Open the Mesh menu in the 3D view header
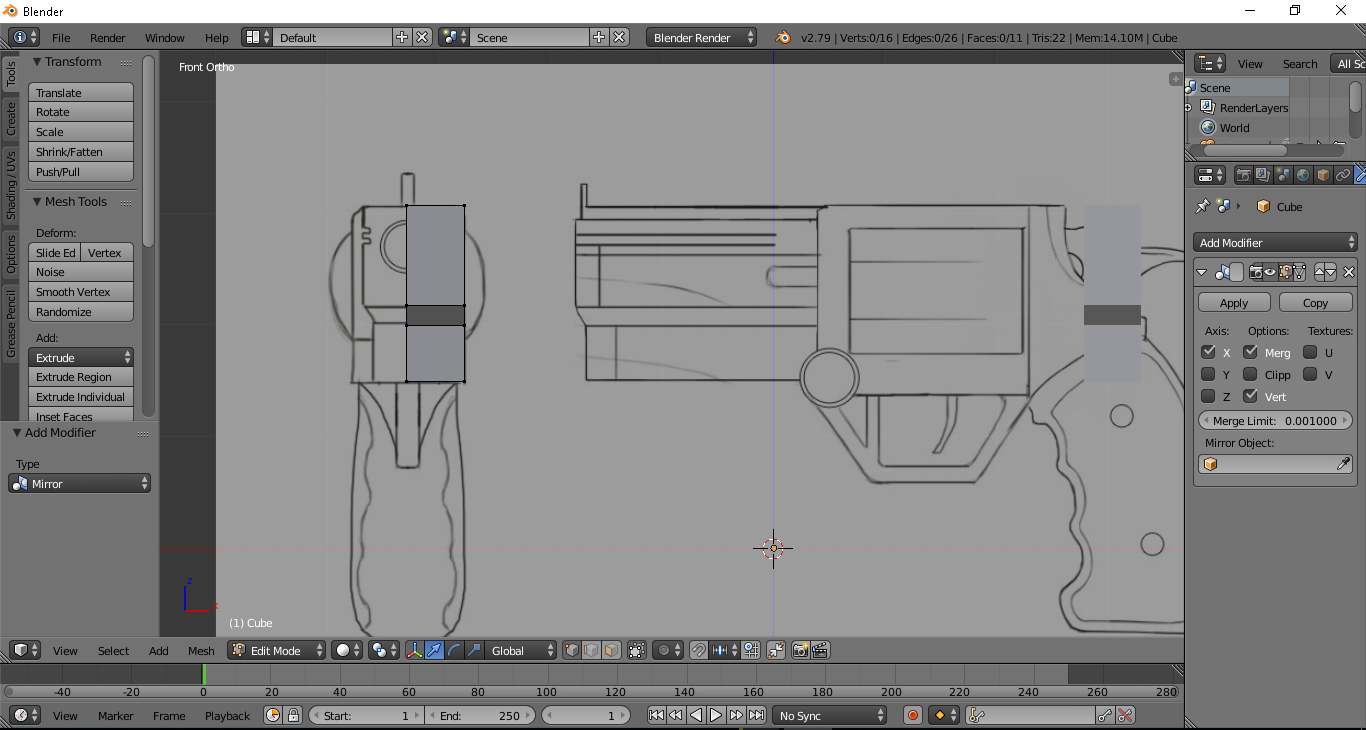Viewport: 1366px width, 730px height. pyautogui.click(x=201, y=650)
